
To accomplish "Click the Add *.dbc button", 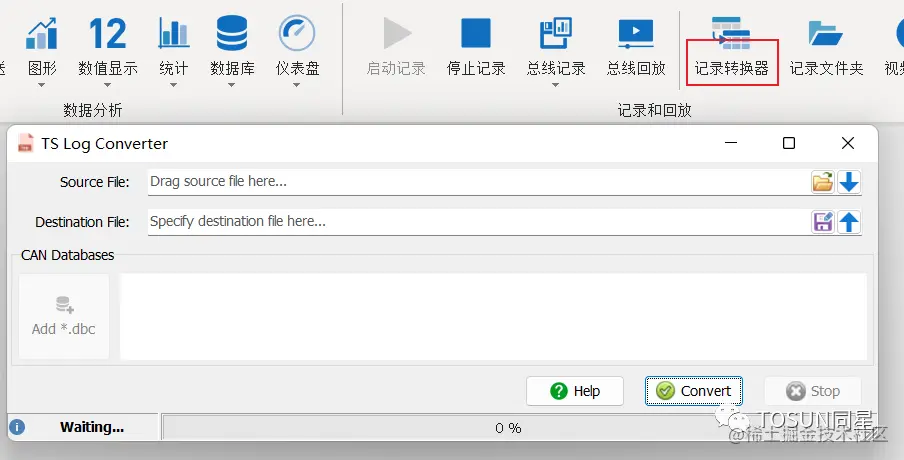I will (x=64, y=316).
